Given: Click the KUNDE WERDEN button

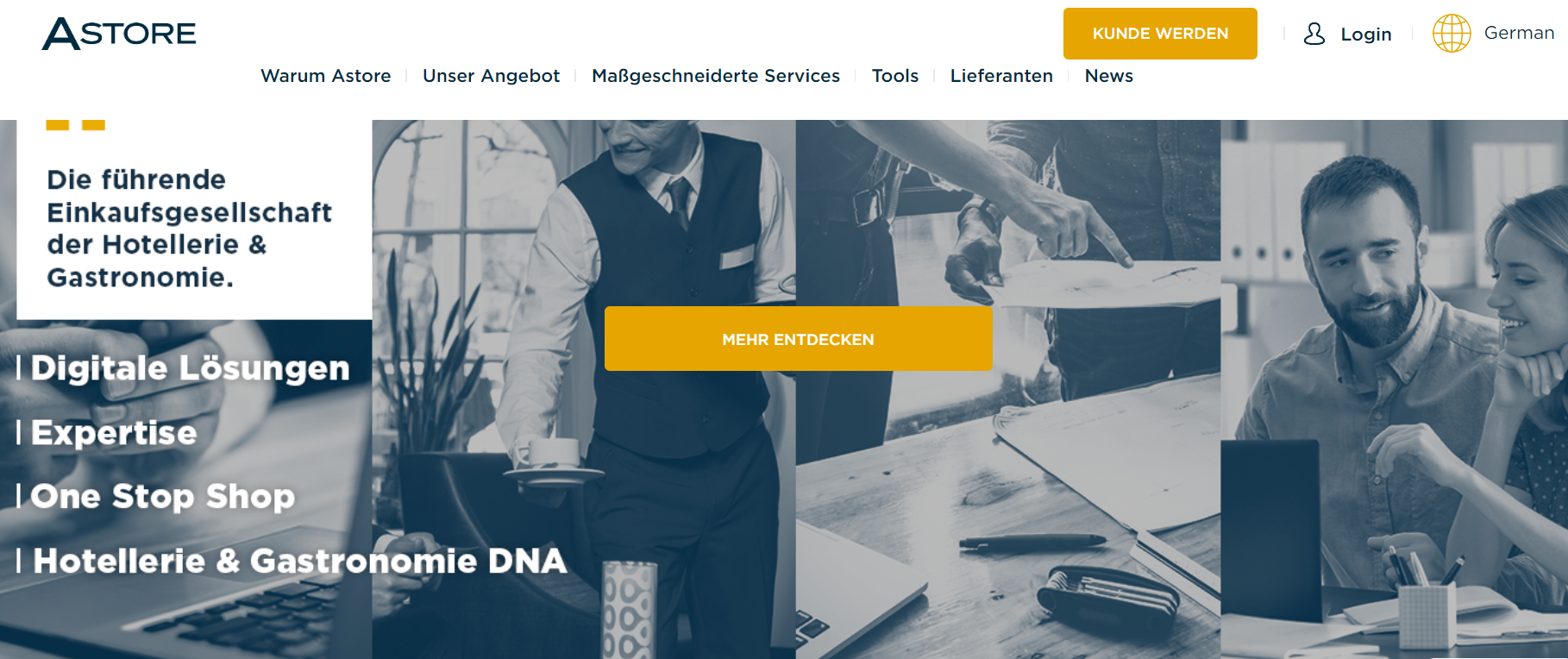Looking at the screenshot, I should pos(1160,34).
